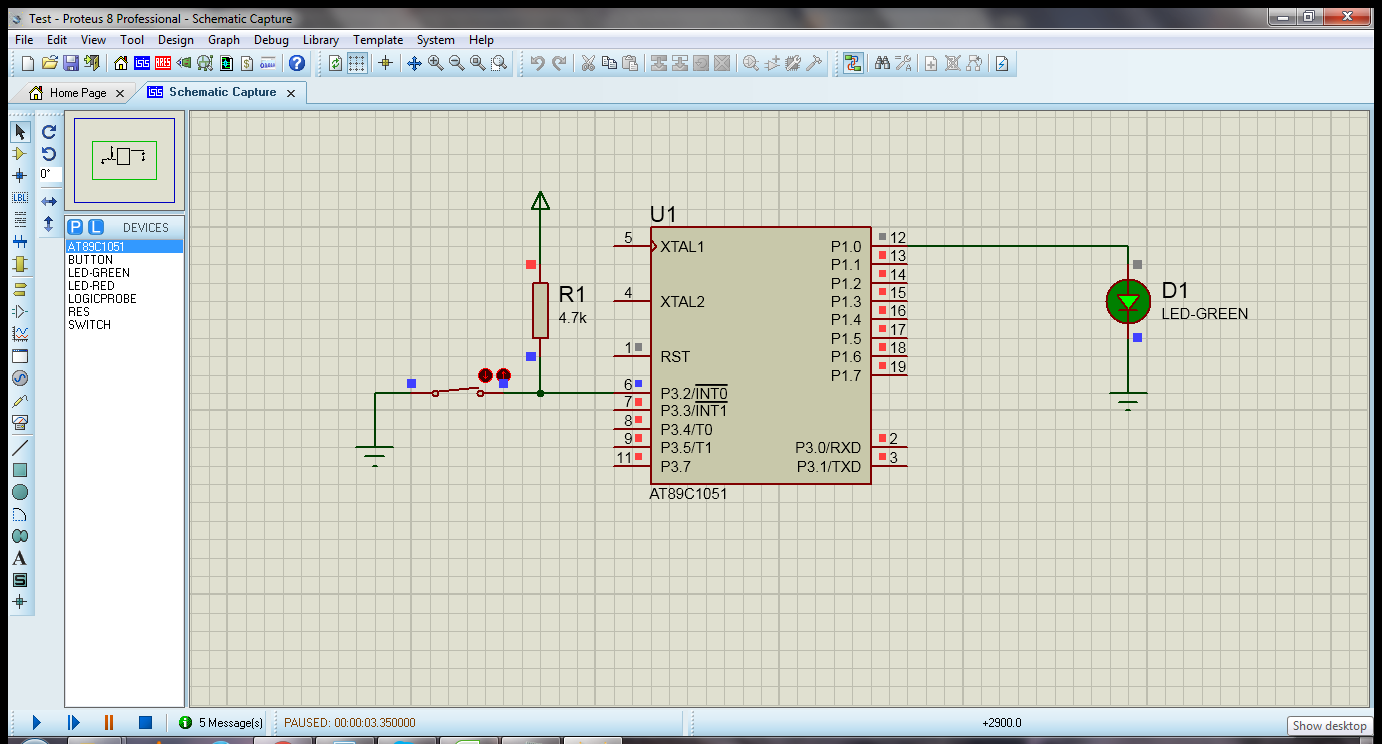The height and width of the screenshot is (744, 1382).
Task: Select the Component Mode tool
Action: 20,154
